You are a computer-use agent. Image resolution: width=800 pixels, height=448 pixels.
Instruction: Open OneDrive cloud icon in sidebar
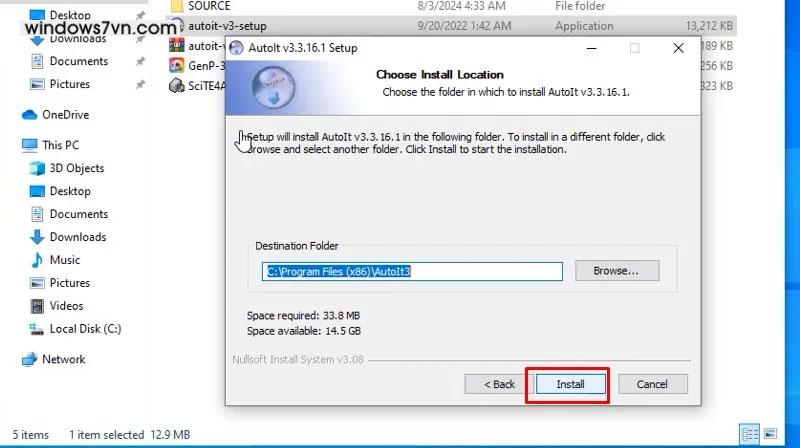(30, 115)
